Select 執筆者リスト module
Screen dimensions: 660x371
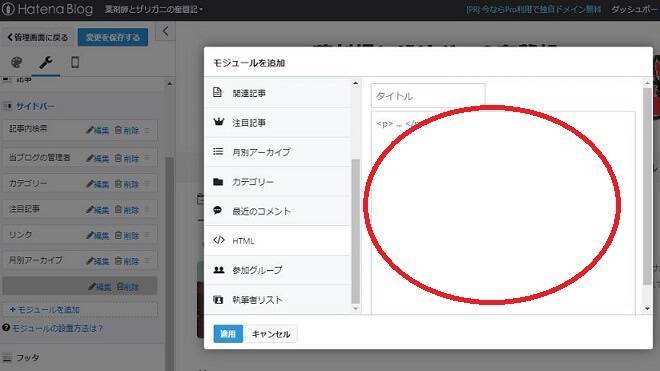coord(278,300)
